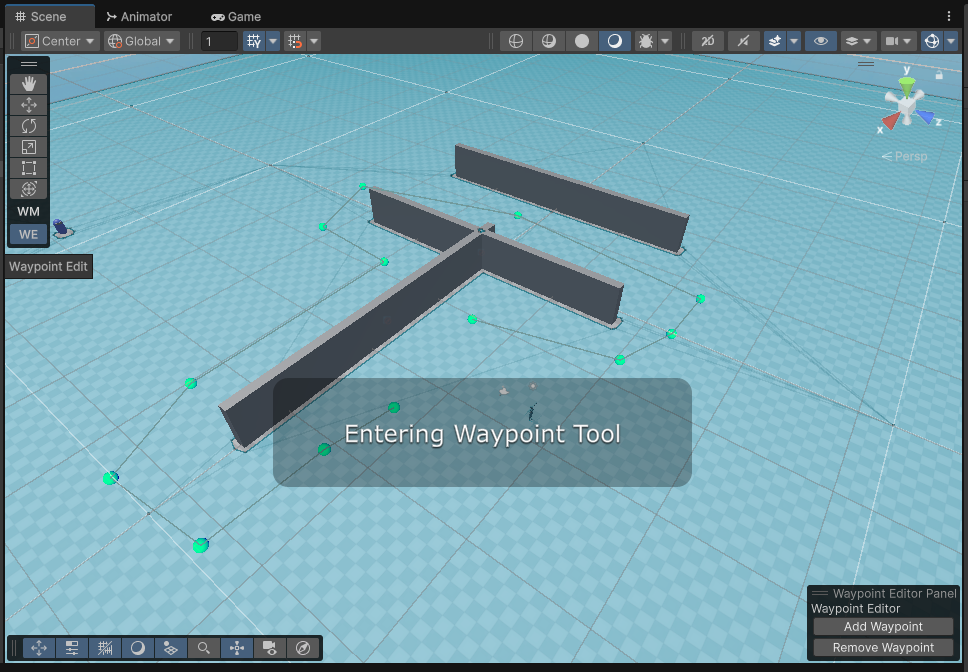
Task: Click the magnifier zoom icon in bottom toolbar
Action: pyautogui.click(x=204, y=648)
